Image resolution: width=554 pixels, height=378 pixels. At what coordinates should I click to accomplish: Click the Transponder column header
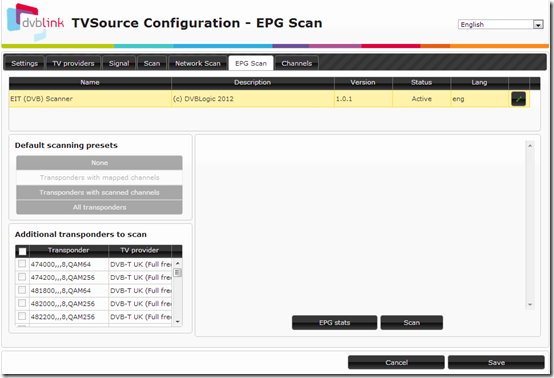69,250
